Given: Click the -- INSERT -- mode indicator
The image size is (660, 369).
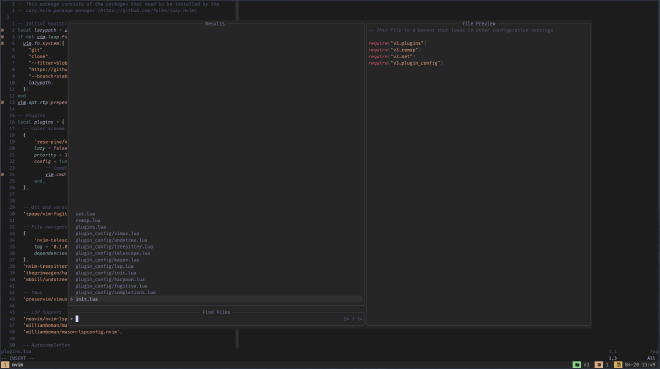Looking at the screenshot, I should pos(18,358).
